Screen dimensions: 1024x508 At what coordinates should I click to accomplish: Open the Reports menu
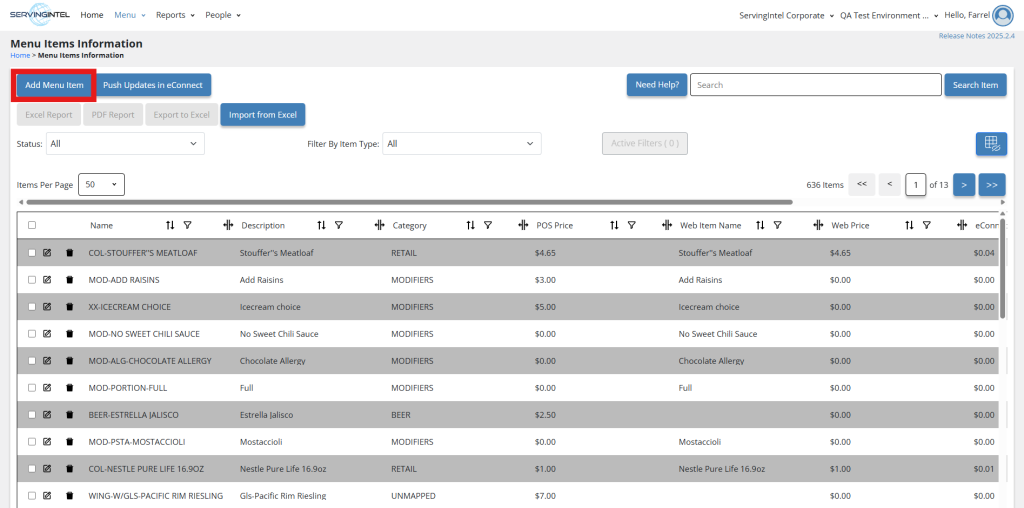[175, 15]
